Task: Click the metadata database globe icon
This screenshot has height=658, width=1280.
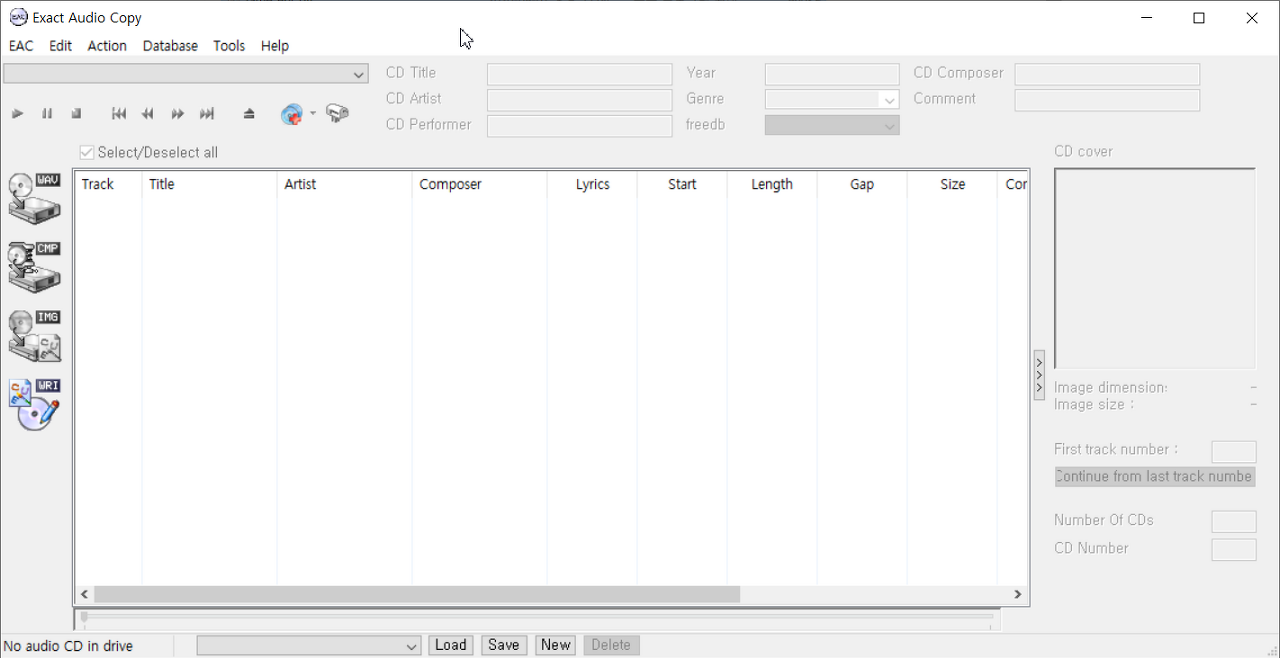Action: (x=292, y=114)
